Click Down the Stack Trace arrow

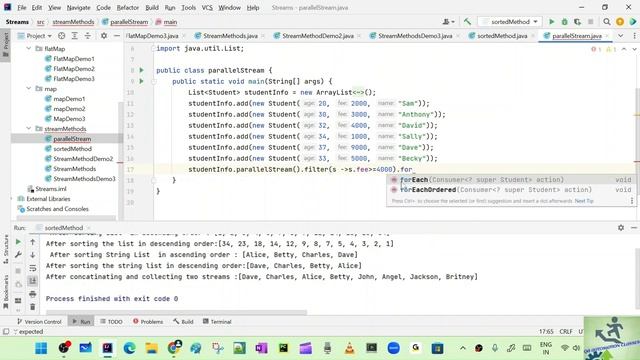click(x=33, y=255)
